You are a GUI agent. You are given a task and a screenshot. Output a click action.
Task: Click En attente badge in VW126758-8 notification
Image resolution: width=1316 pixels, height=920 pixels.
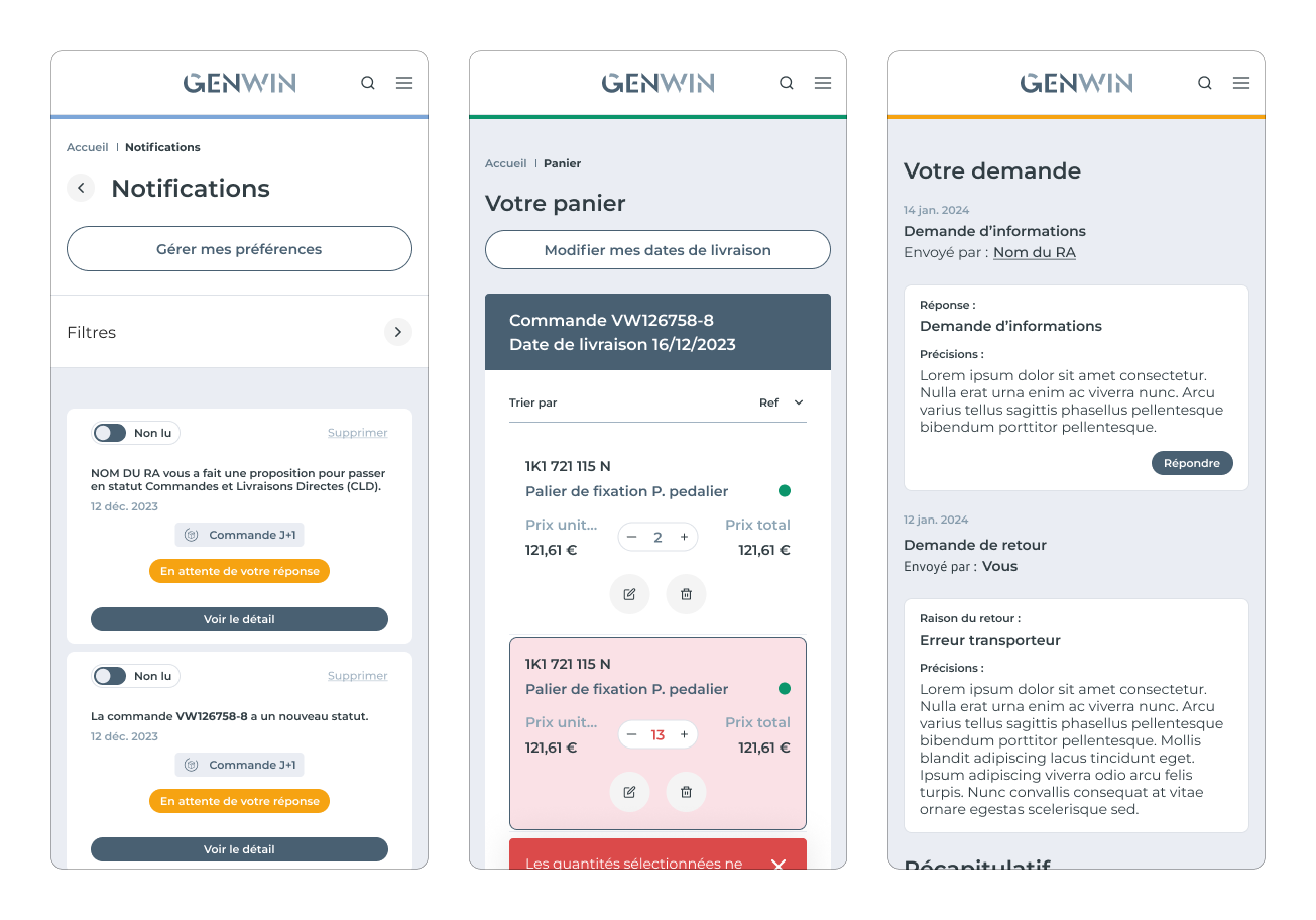point(240,801)
